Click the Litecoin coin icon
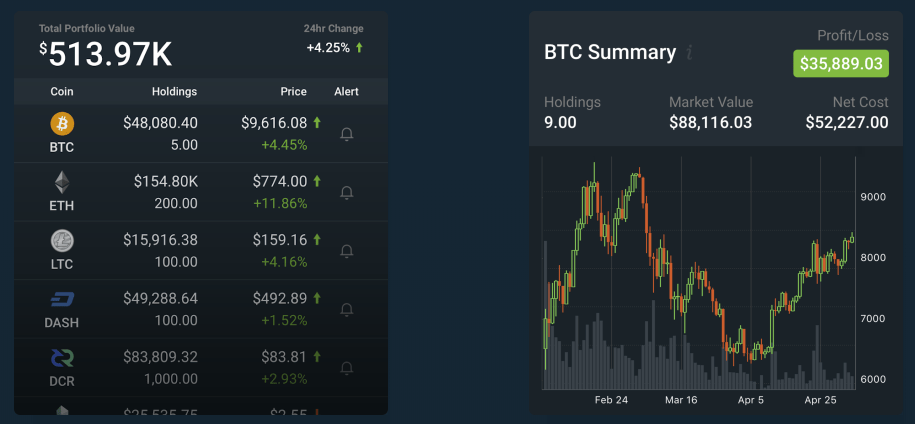This screenshot has height=424, width=915. 62,241
